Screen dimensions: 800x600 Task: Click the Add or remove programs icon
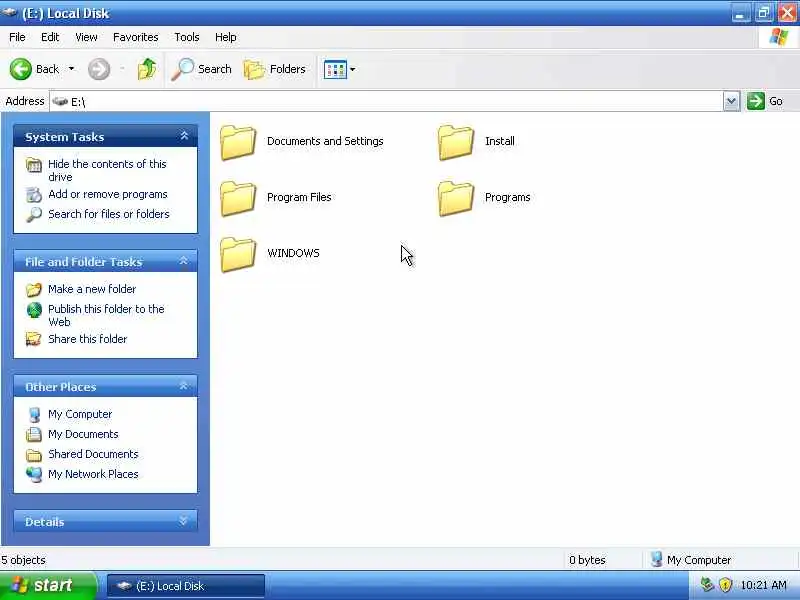pos(34,195)
